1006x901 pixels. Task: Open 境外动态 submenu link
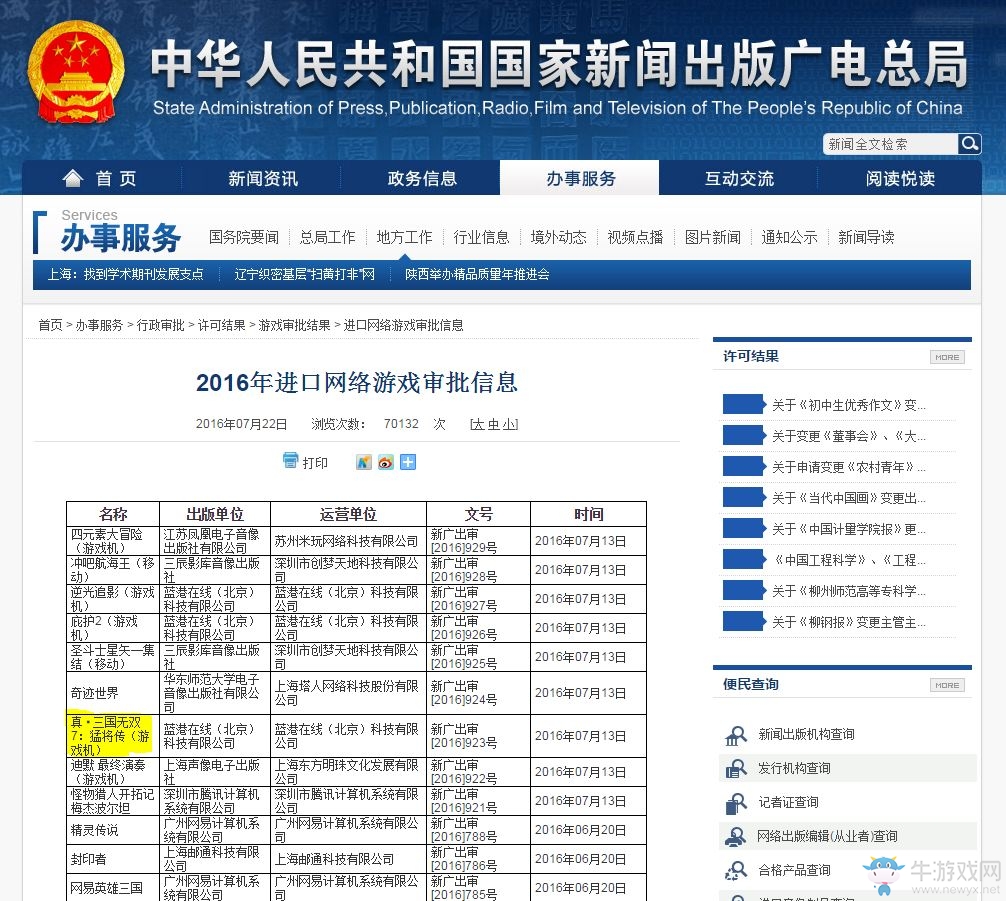(x=558, y=237)
